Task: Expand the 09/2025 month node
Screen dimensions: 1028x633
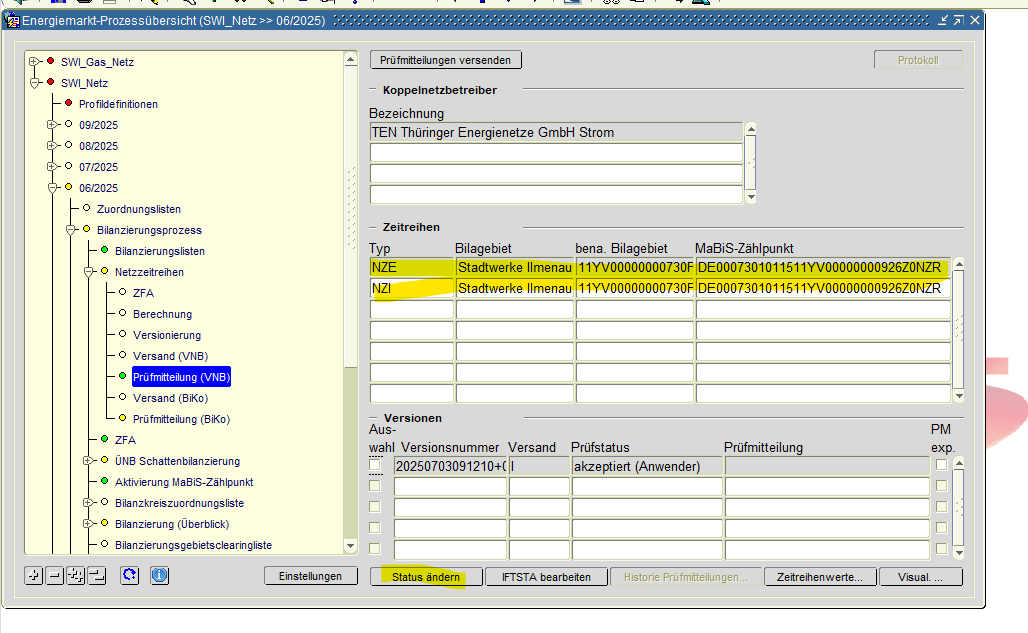Action: coord(52,125)
